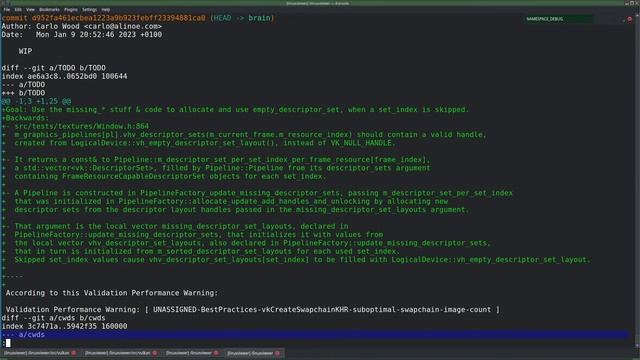The width and height of the screenshot is (640, 360).
Task: Click 'index ae6a3c8..0652bd0 100644' line
Action: (x=64, y=76)
